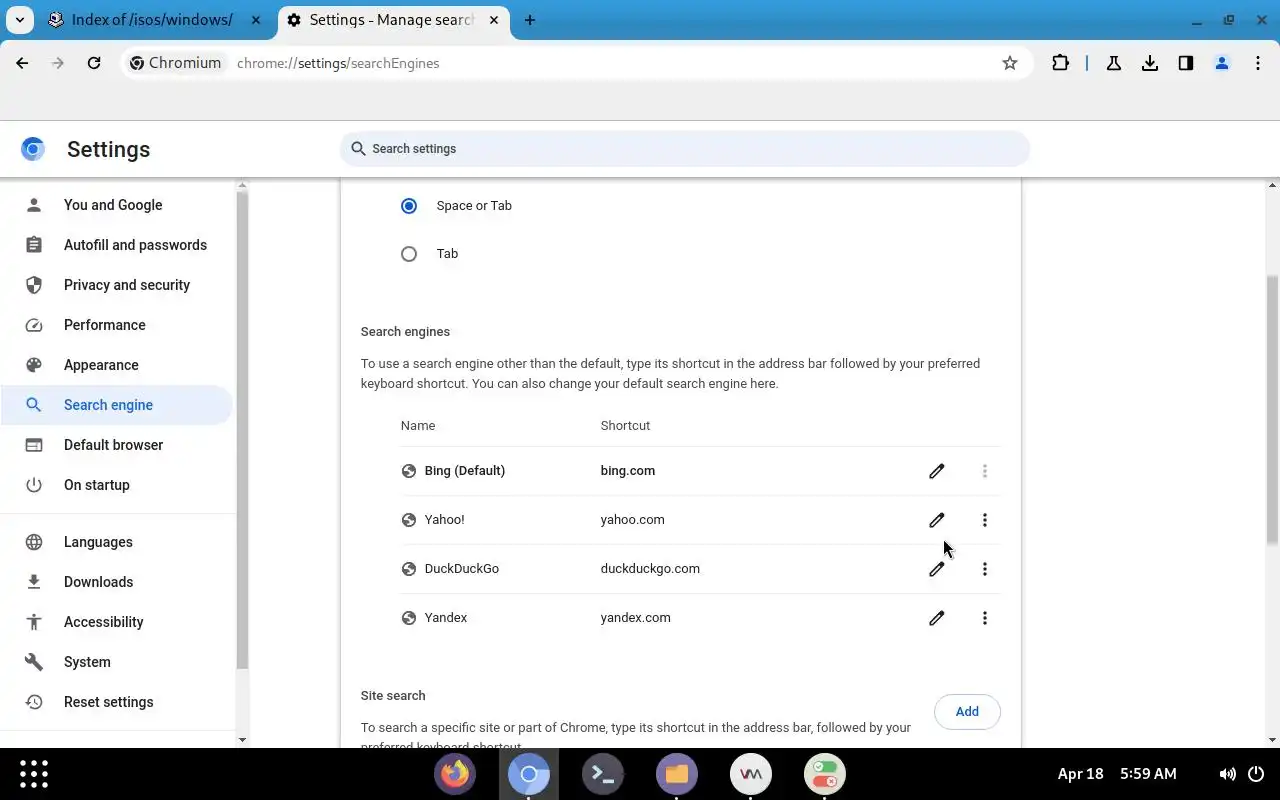Open more actions for Bing (Default)
Screen dimensions: 1280x800
coord(984,471)
